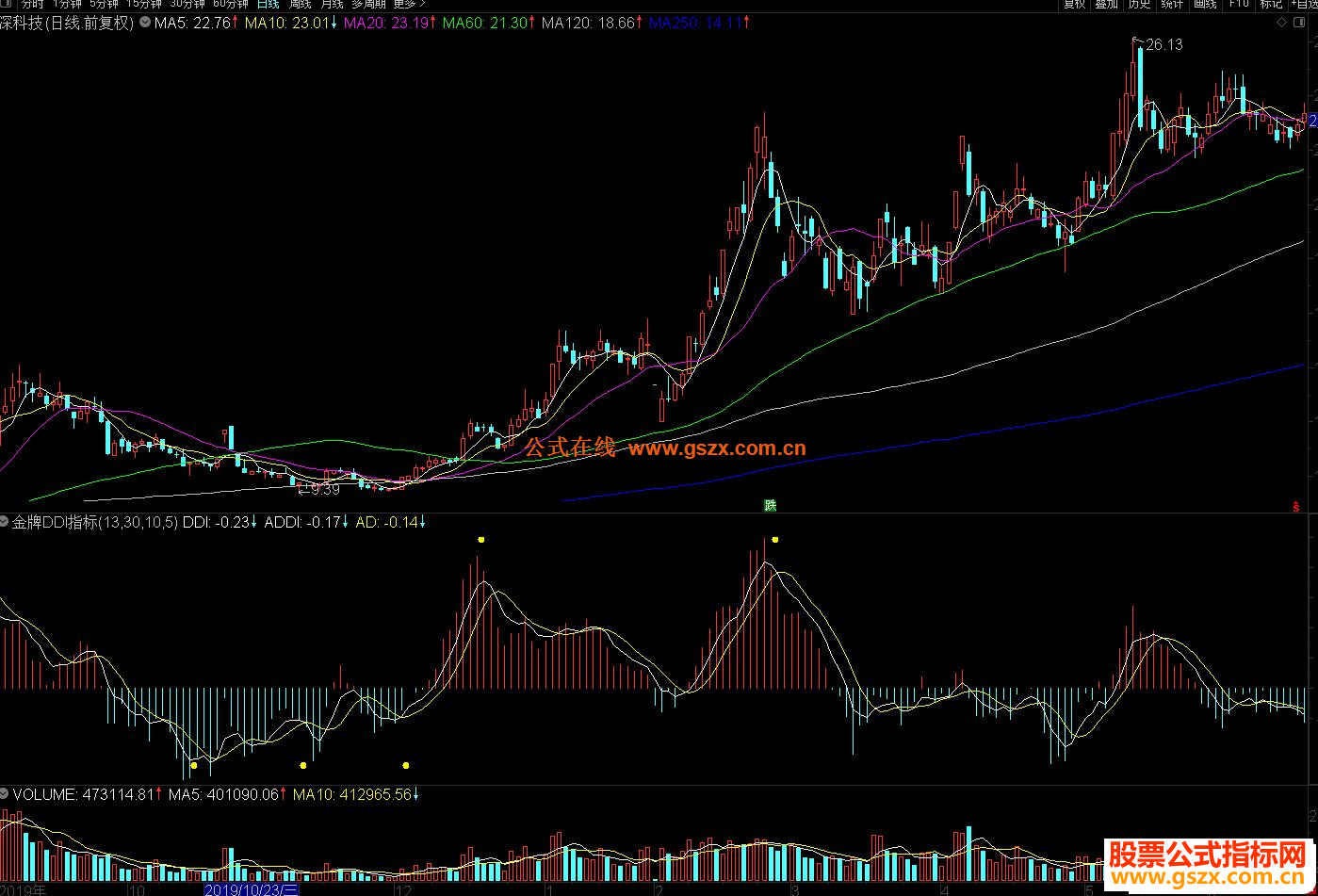The height and width of the screenshot is (896, 1318).
Task: Click the 深科技(日线.前复权) chart title
Action: 68,23
